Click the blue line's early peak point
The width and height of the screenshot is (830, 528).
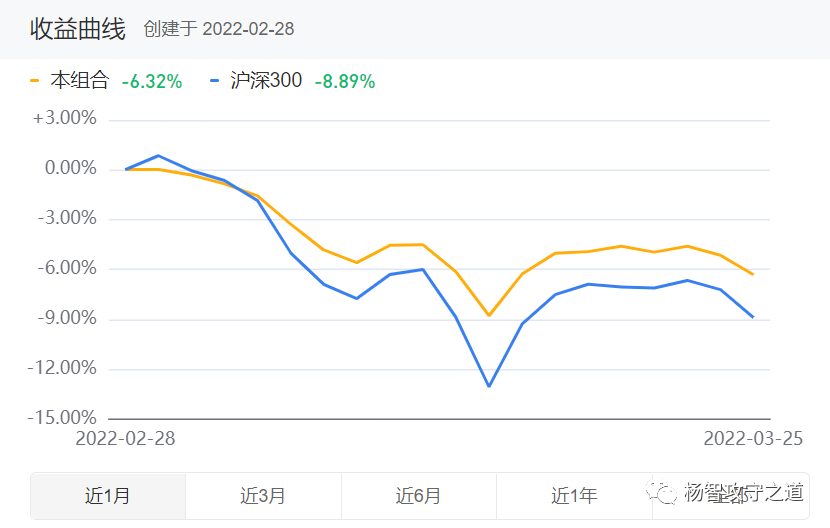tap(158, 156)
